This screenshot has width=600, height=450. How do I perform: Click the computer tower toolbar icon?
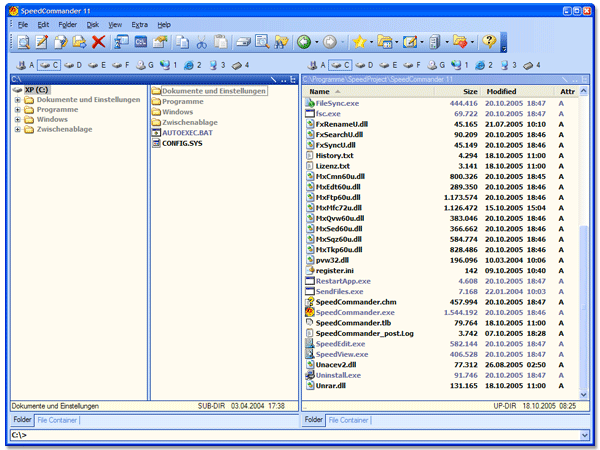[x=435, y=42]
